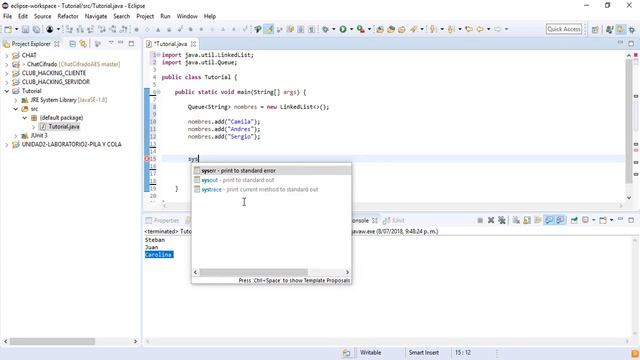Expand the CHAT project node
This screenshot has width=640, height=360.
[x=7, y=56]
